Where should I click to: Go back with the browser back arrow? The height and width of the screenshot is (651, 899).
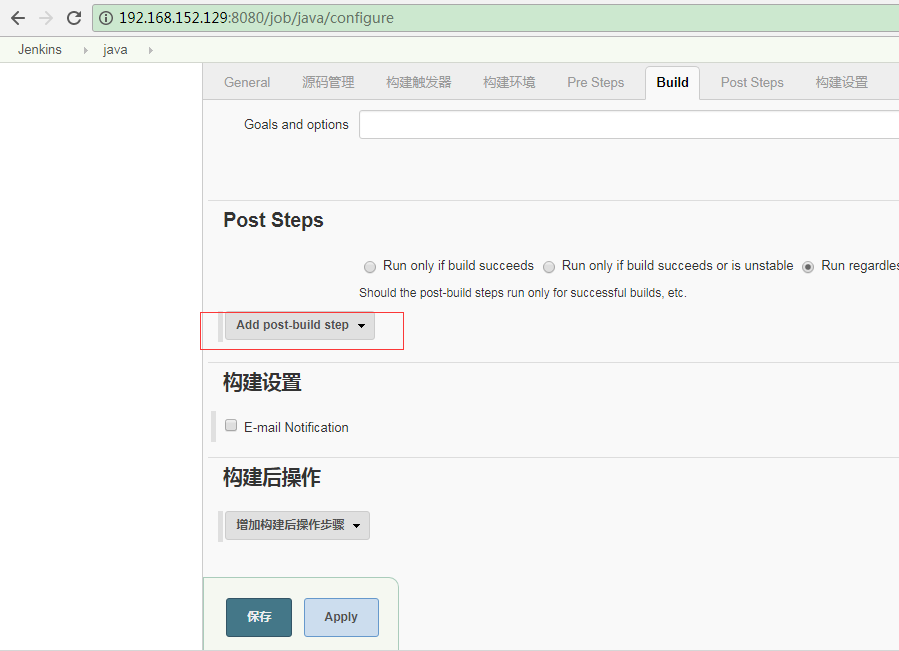[x=18, y=18]
